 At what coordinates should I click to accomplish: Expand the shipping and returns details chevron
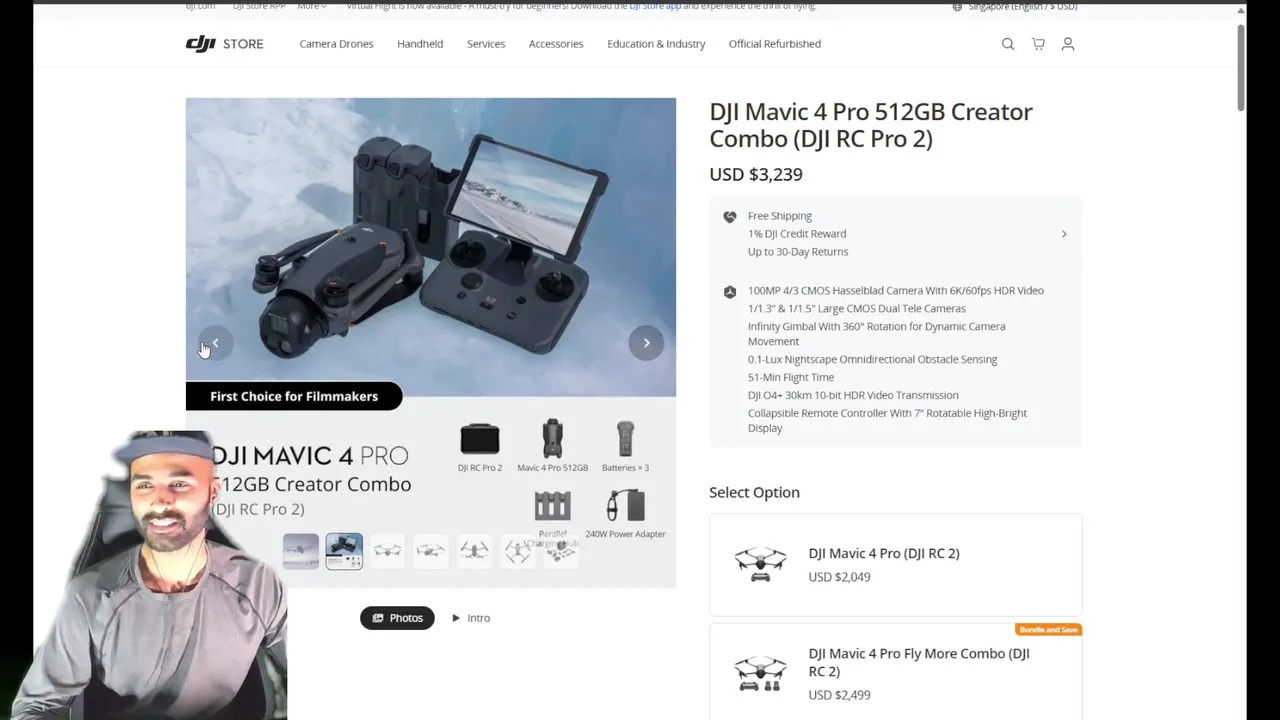[x=1064, y=234]
